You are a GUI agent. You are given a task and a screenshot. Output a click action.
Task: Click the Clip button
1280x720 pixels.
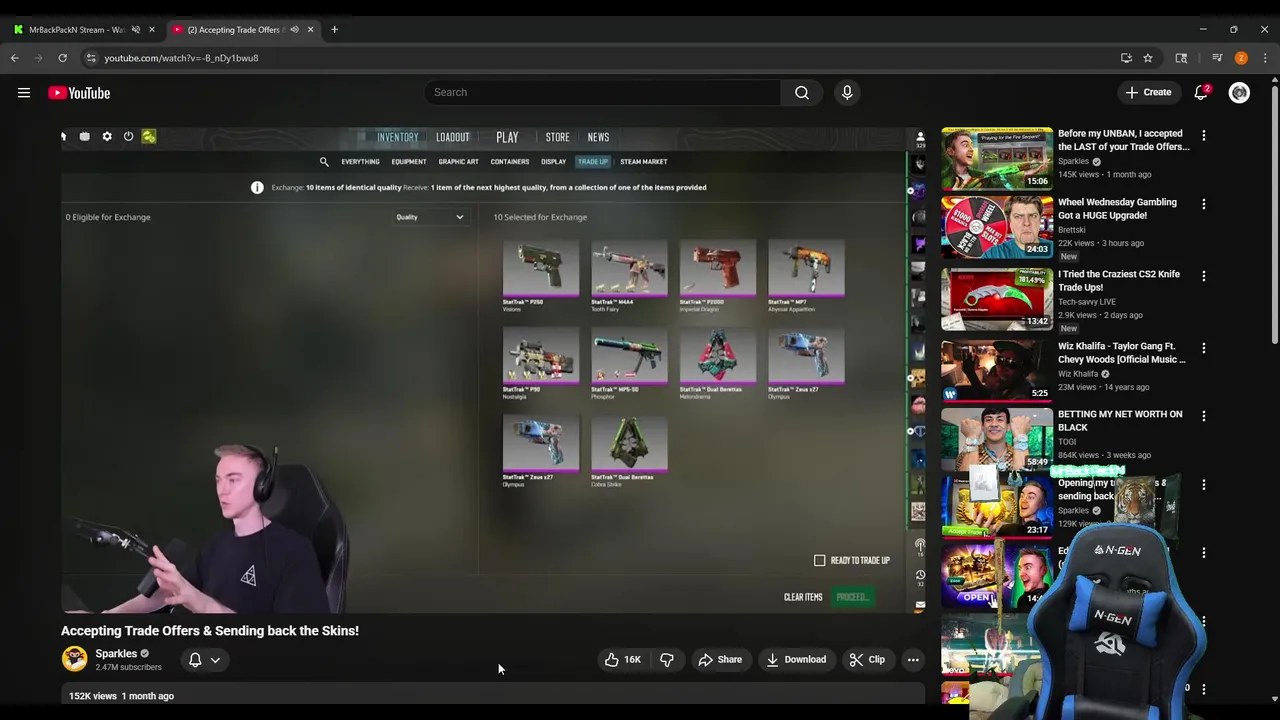tap(867, 660)
